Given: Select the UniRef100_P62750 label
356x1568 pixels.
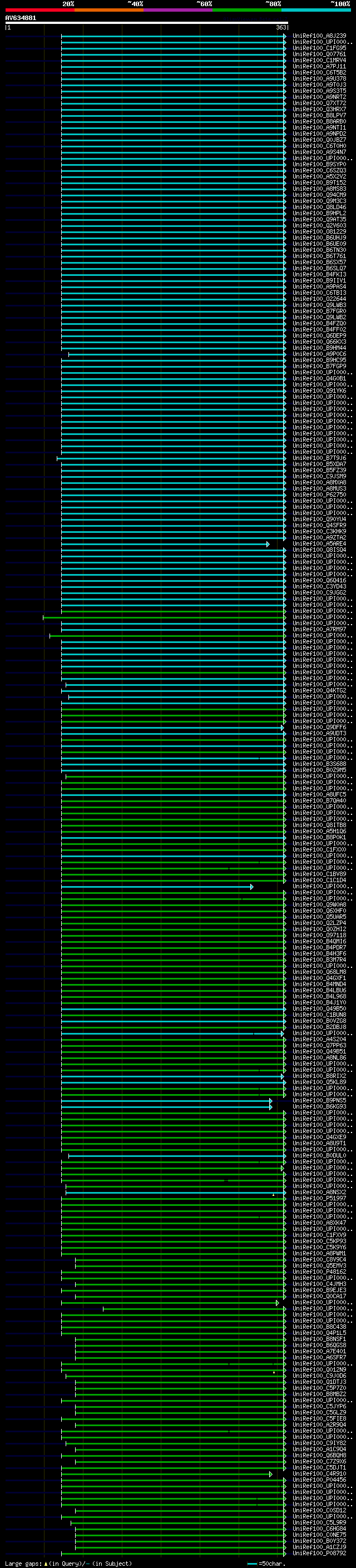Looking at the screenshot, I should 319,495.
